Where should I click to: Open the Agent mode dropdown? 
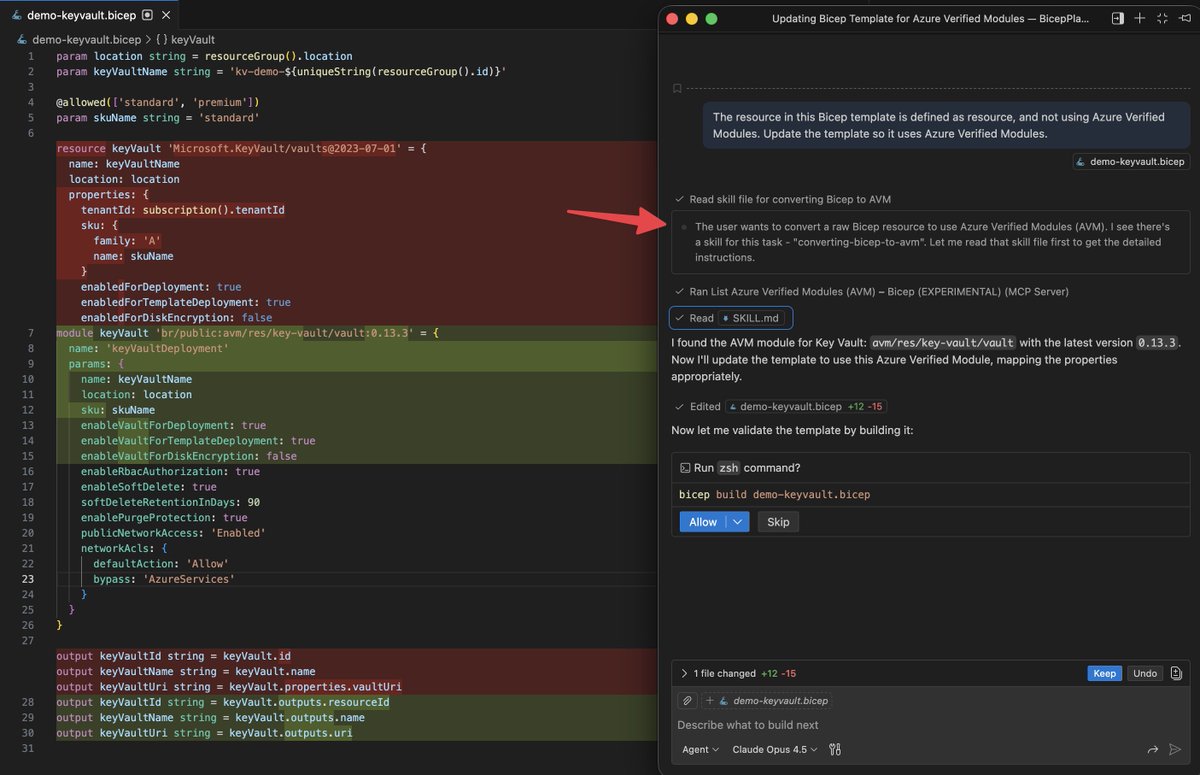point(699,749)
